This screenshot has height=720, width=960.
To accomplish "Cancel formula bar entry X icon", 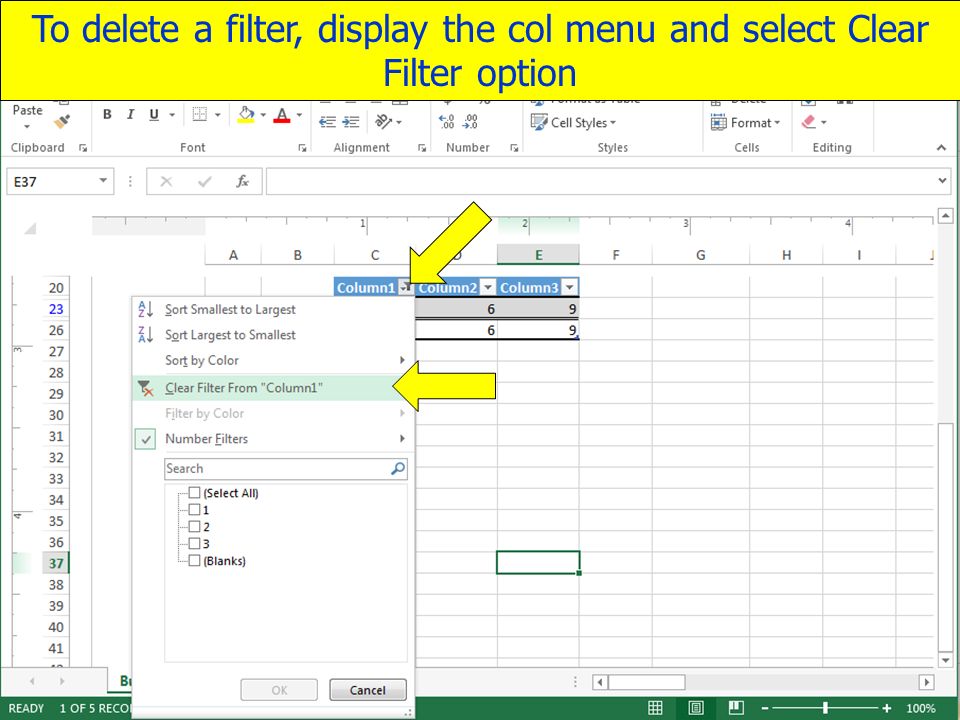I will [166, 181].
